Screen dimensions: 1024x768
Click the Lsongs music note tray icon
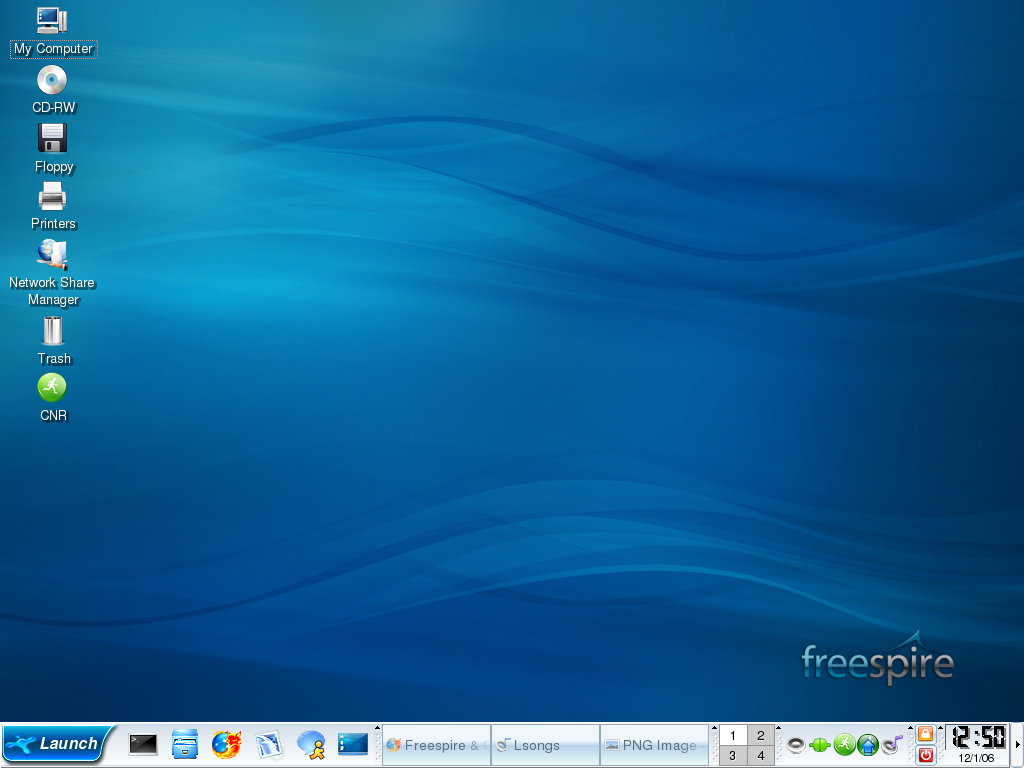tap(892, 744)
